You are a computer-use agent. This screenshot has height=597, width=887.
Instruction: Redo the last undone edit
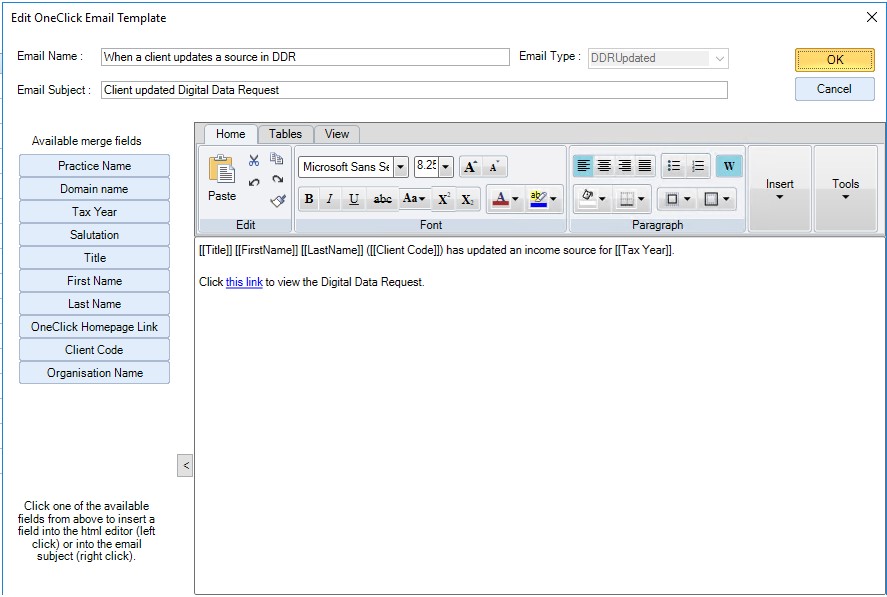click(277, 180)
